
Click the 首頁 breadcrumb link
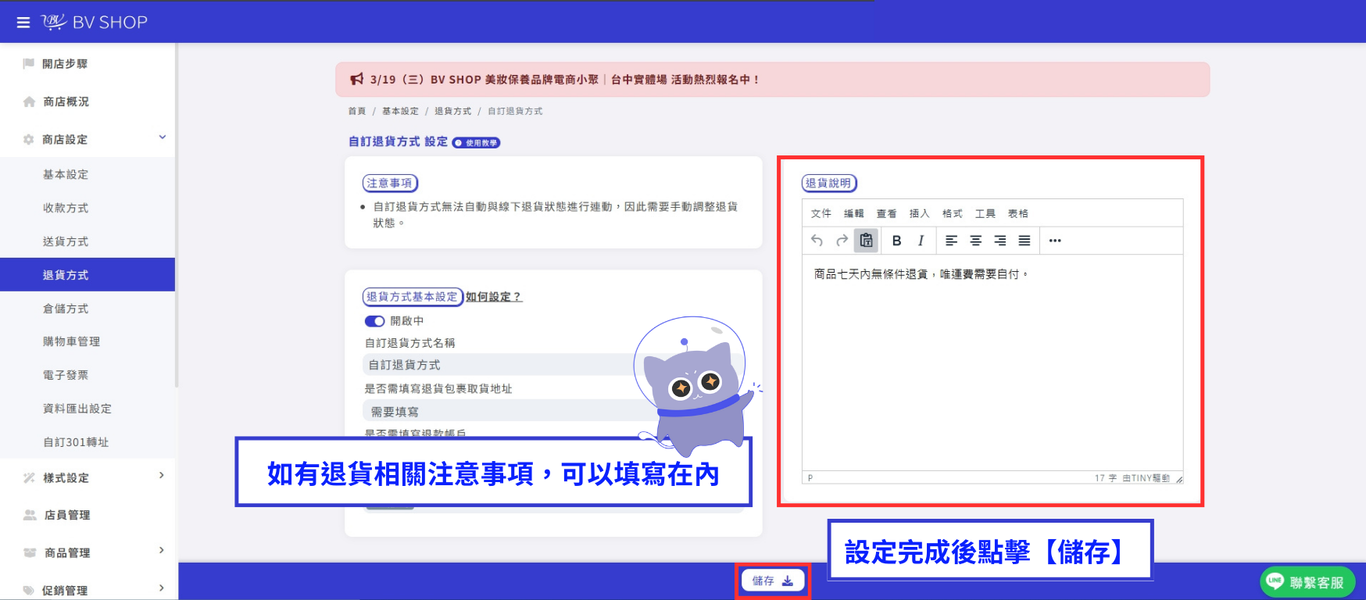click(x=357, y=111)
